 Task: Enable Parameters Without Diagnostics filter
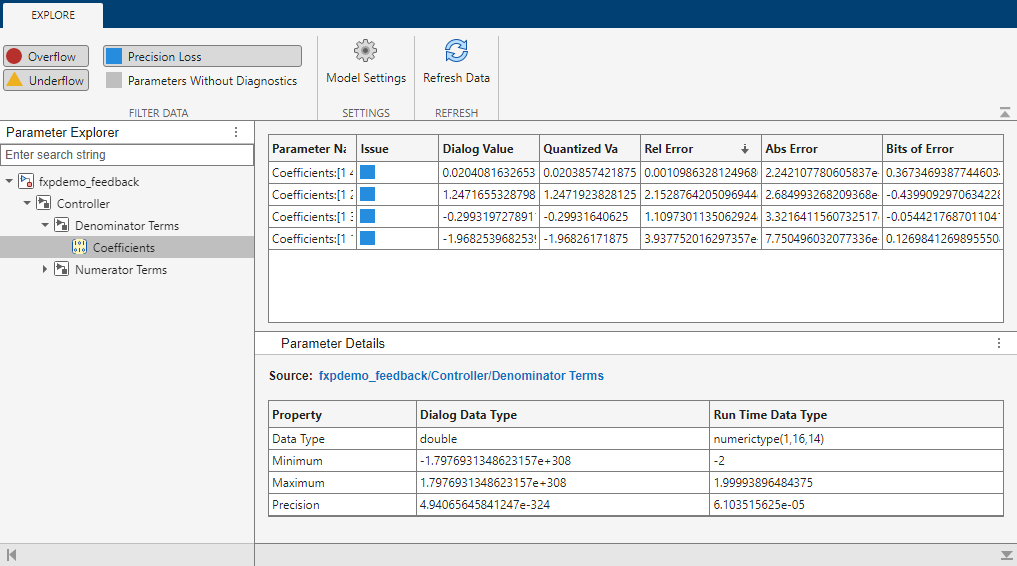click(x=202, y=81)
